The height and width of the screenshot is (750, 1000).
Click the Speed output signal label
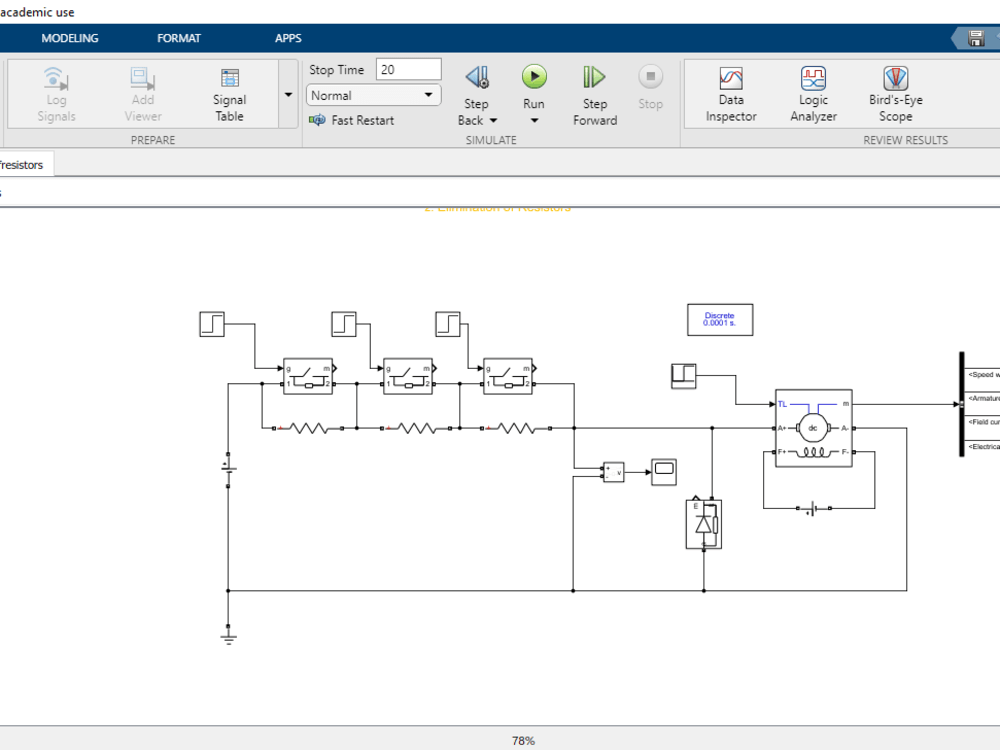983,374
